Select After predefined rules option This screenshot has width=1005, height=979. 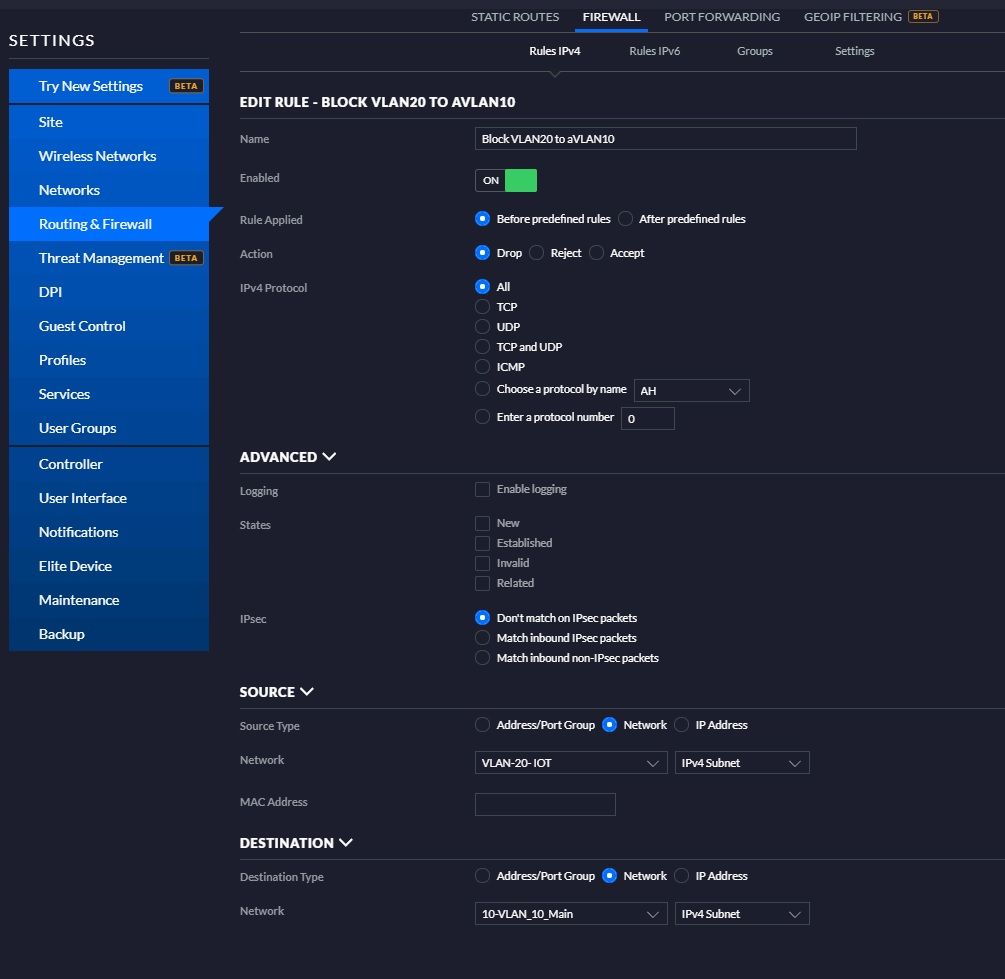[626, 219]
